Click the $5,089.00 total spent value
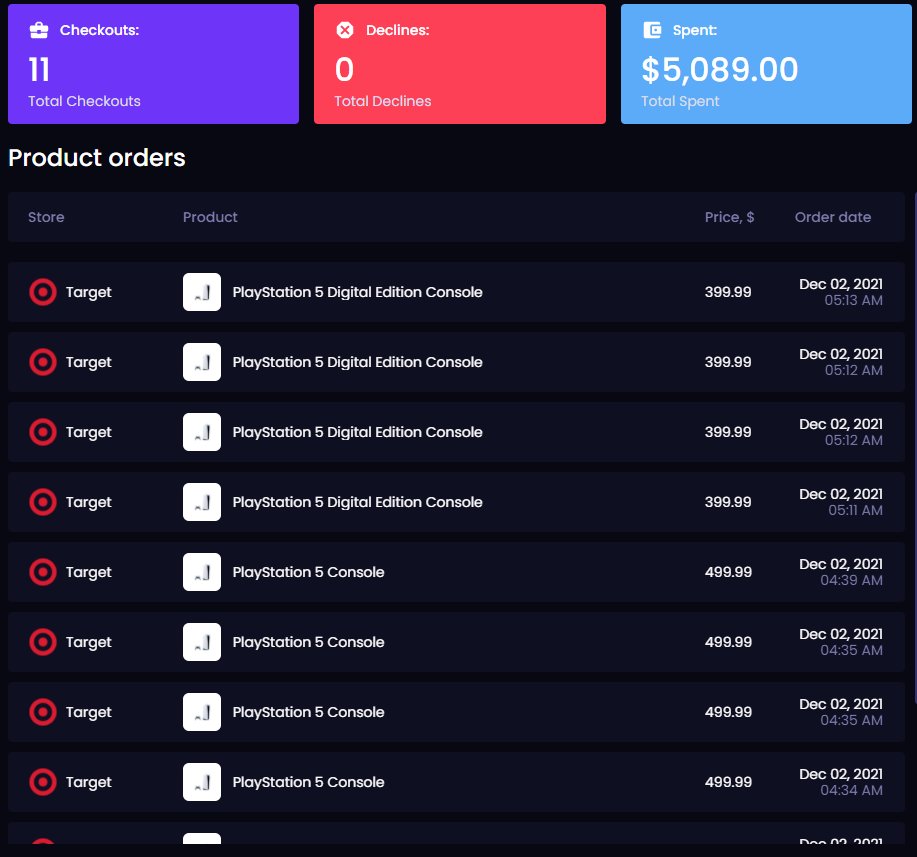The width and height of the screenshot is (917, 857). click(720, 70)
